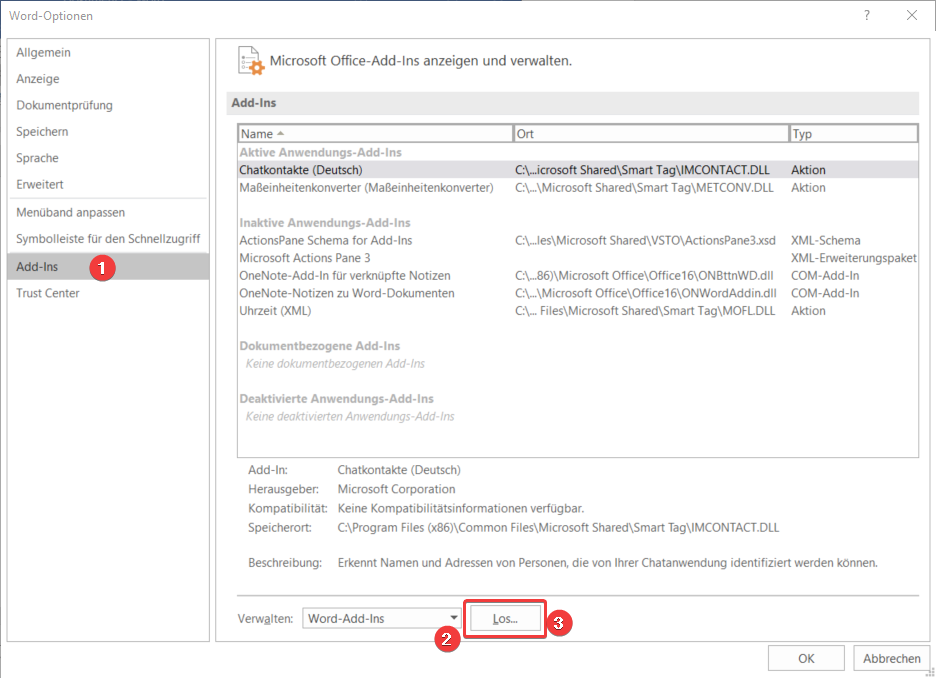The width and height of the screenshot is (936, 678).
Task: Click the Ort column header
Action: 650,133
